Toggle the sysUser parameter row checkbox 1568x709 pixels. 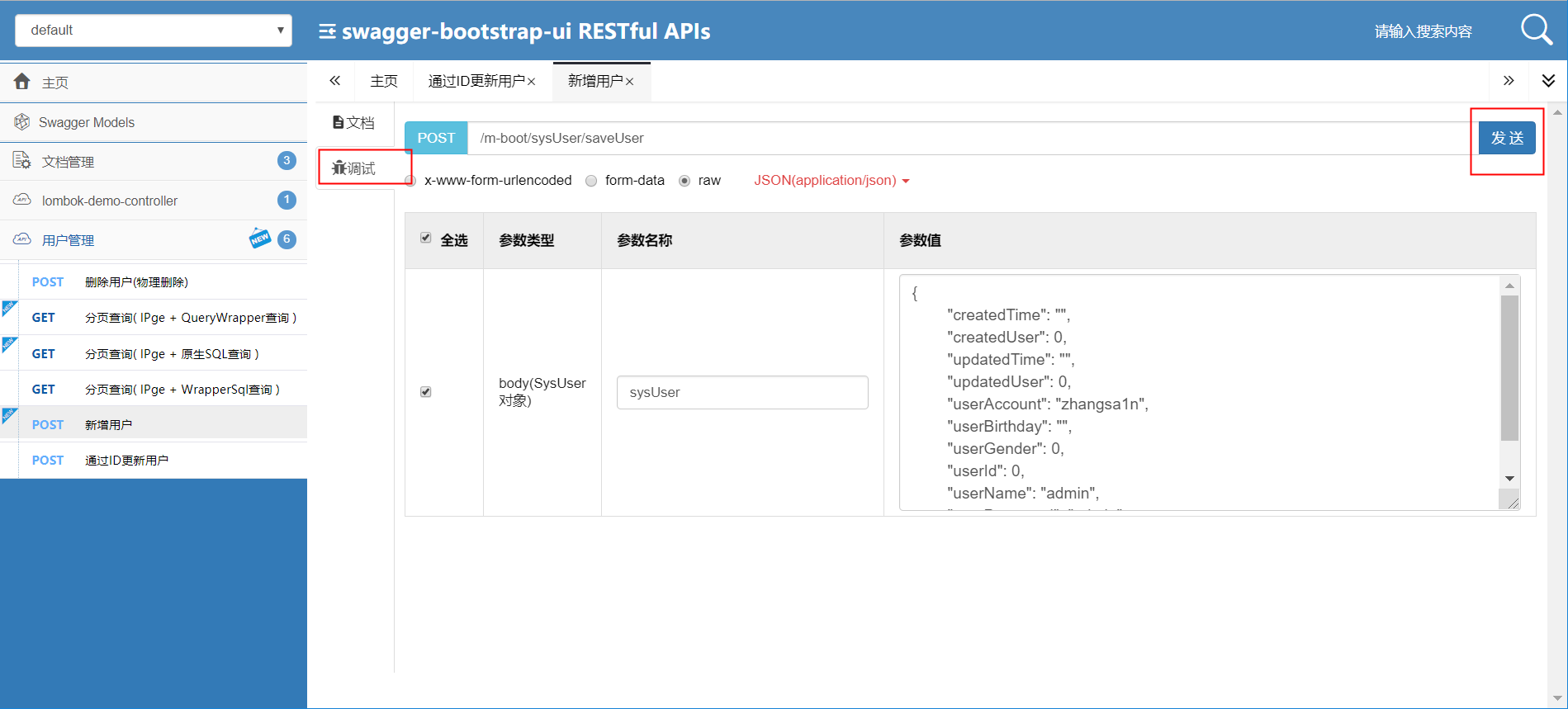(x=426, y=392)
